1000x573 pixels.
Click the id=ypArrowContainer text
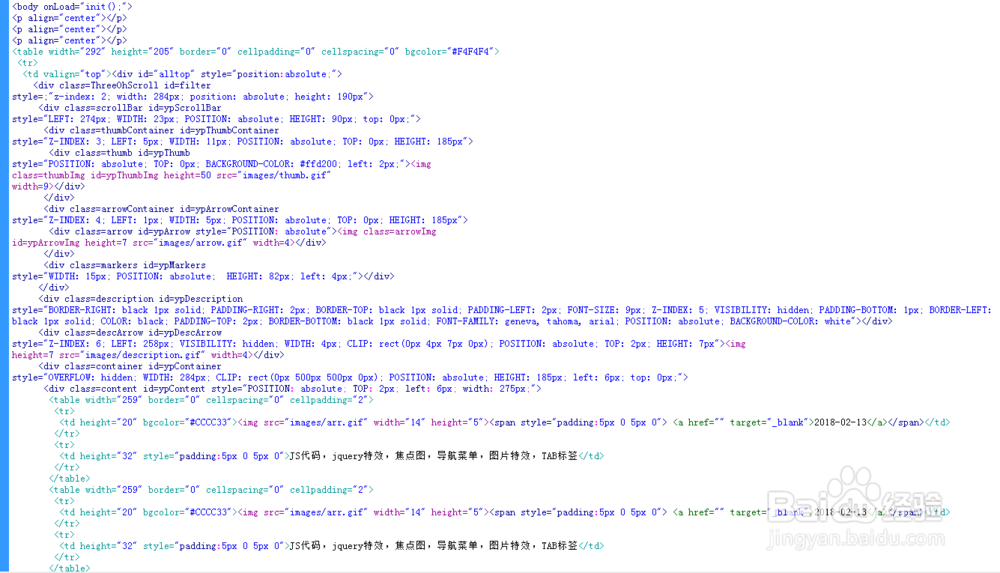(x=229, y=209)
